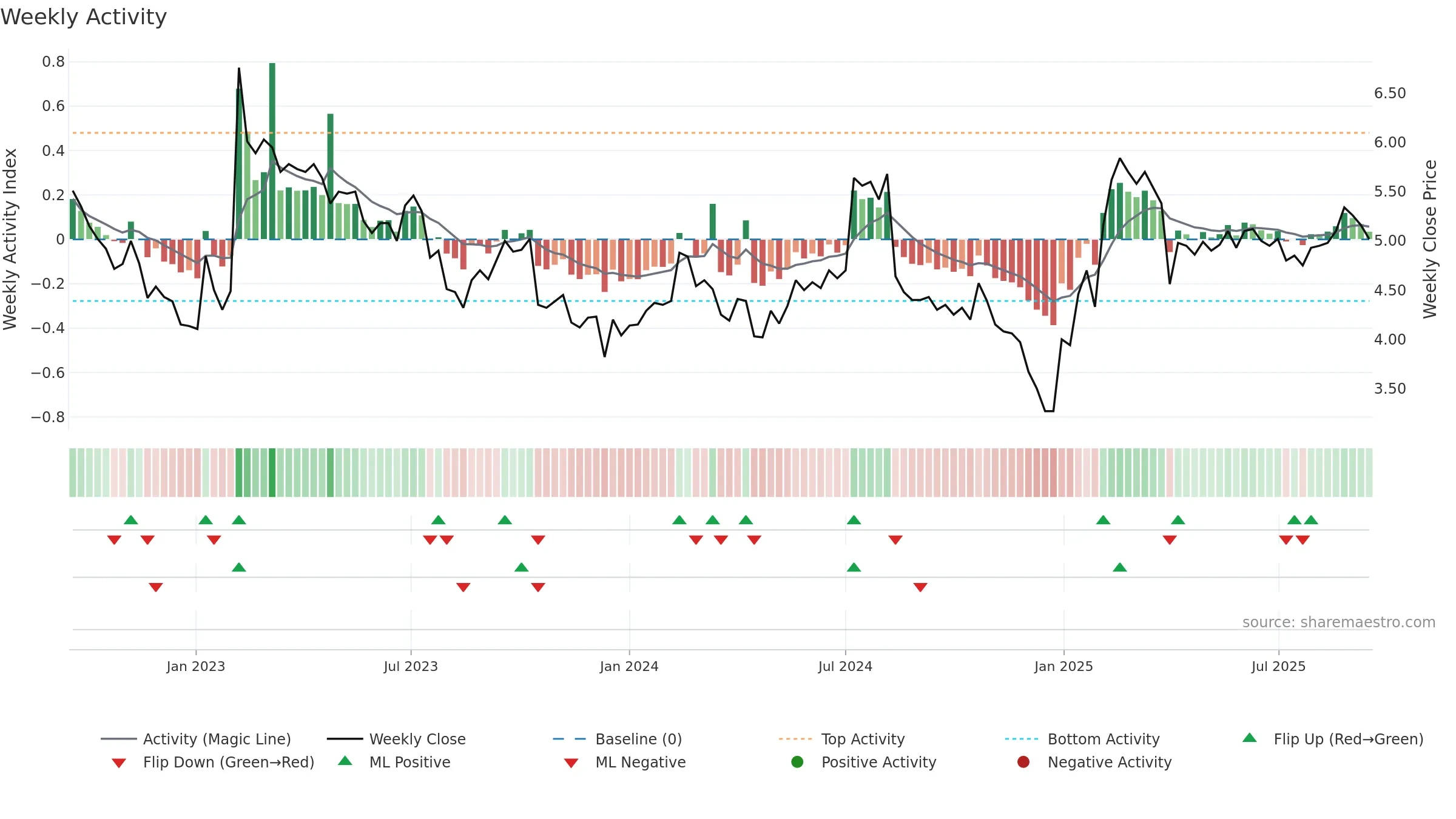Hide the ML Negative markers via legend
Image resolution: width=1456 pixels, height=819 pixels.
click(625, 762)
